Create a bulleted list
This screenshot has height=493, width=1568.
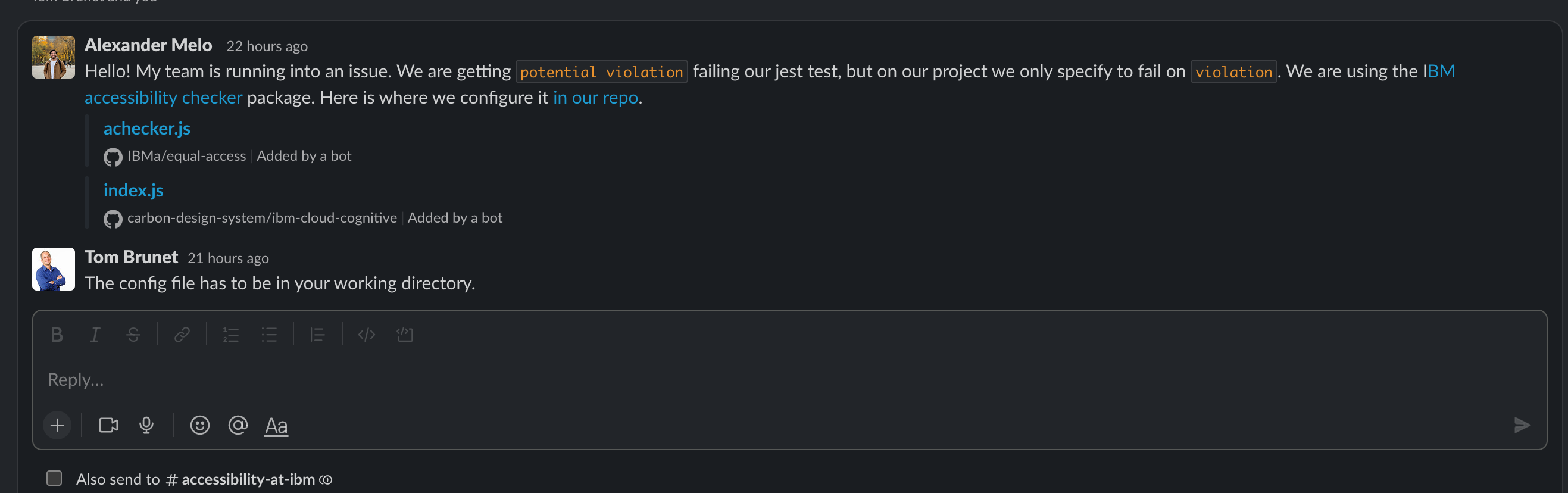click(x=269, y=334)
